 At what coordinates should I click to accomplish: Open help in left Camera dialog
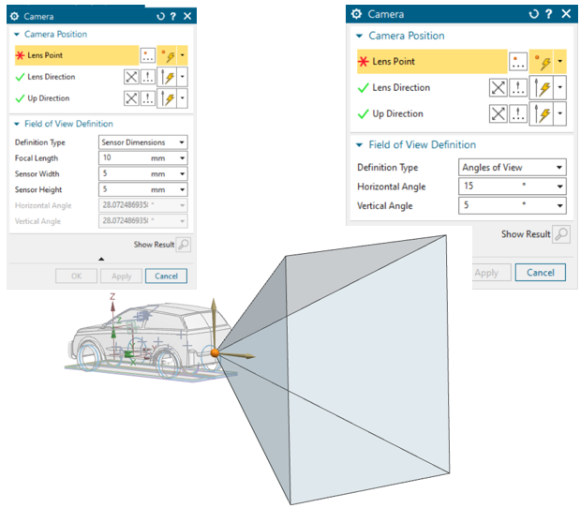click(x=173, y=16)
